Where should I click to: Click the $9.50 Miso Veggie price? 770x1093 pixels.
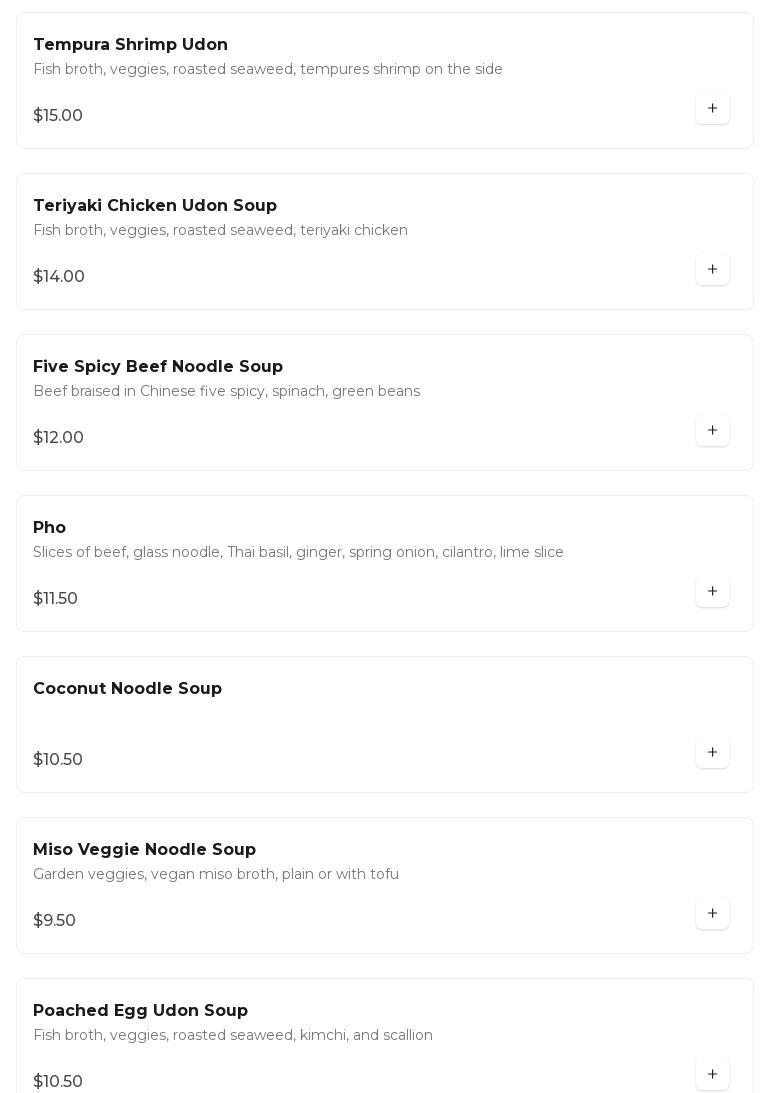[x=55, y=921]
